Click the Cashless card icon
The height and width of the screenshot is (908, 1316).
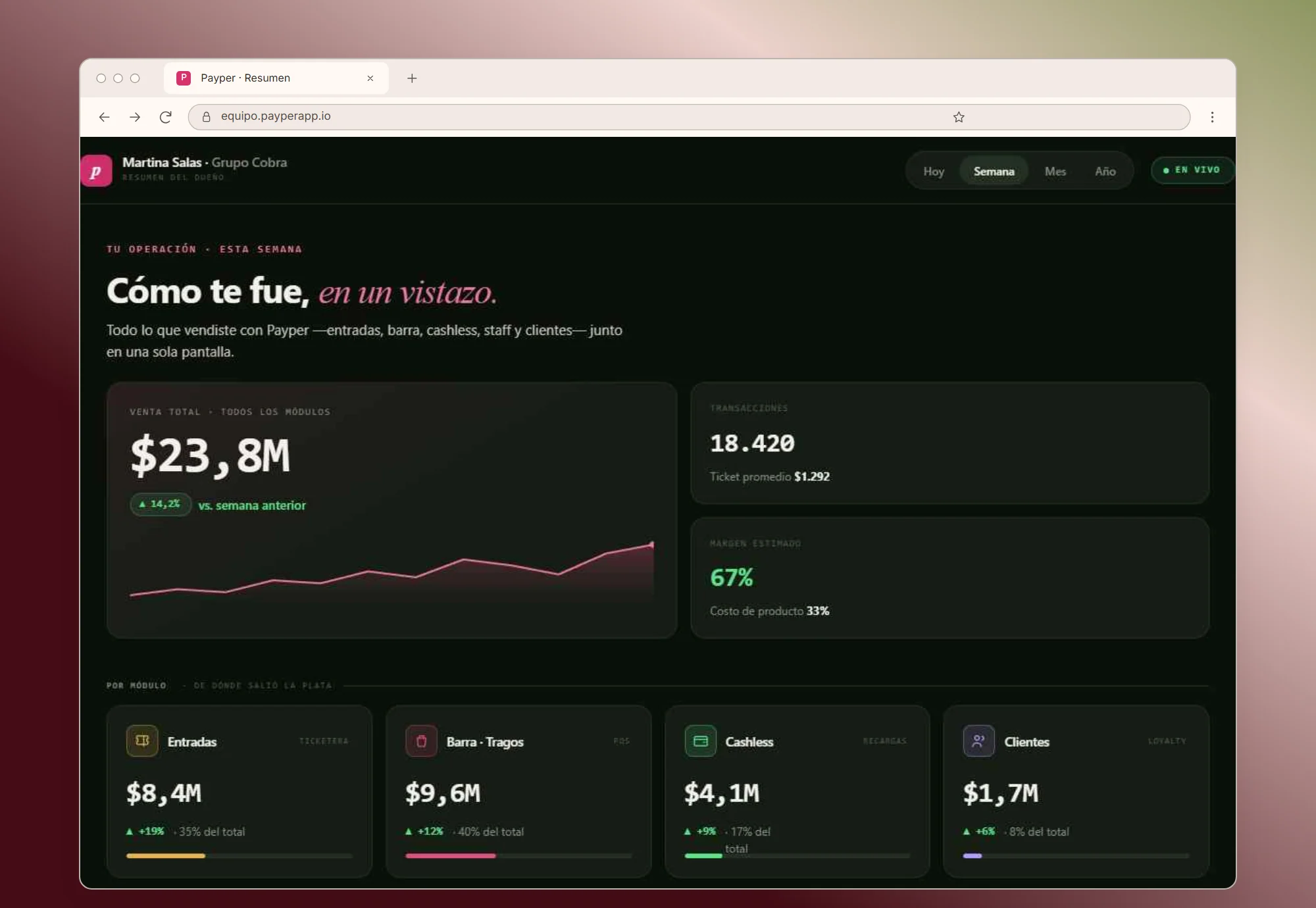700,741
